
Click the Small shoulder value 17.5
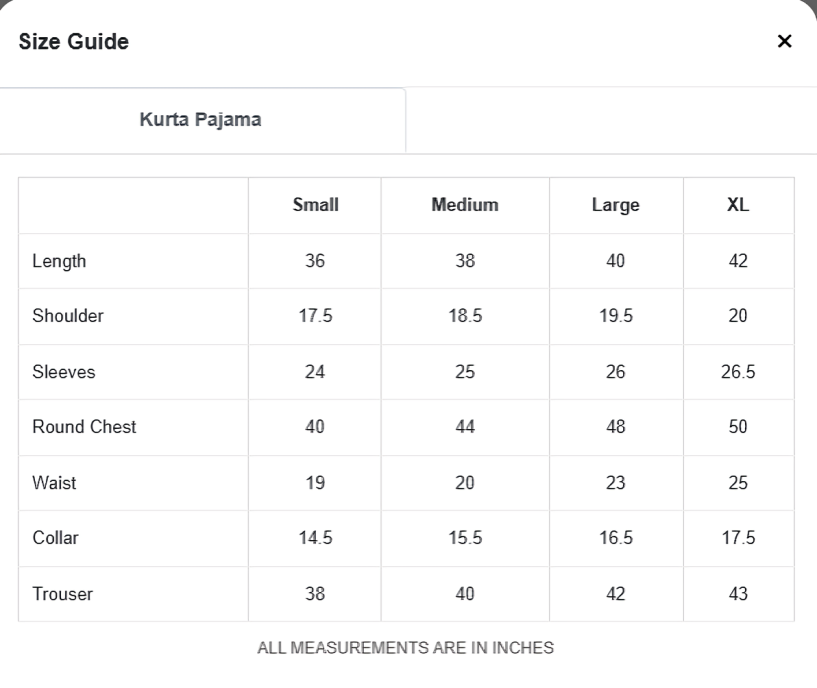(315, 316)
